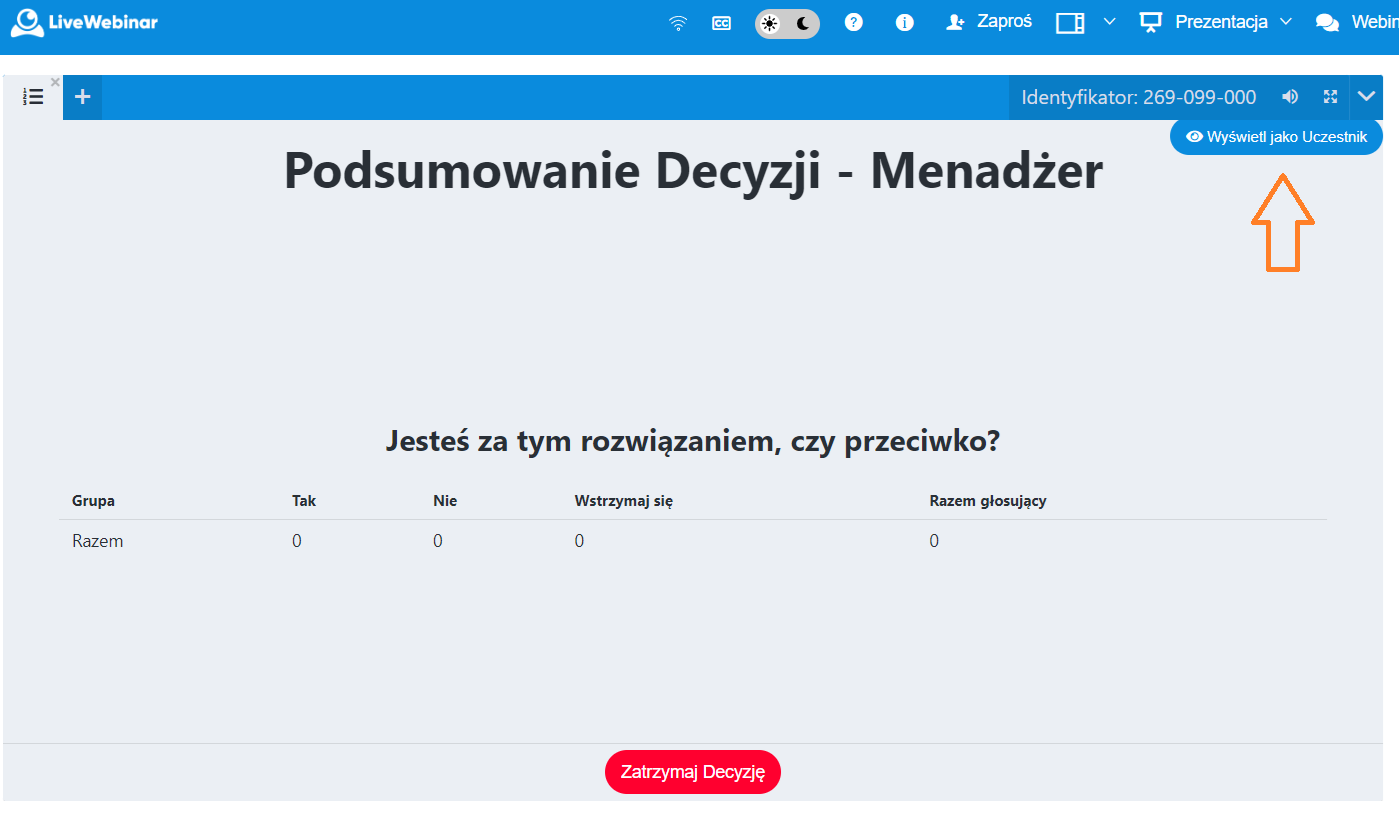Click the Zaproś invite button
This screenshot has height=814, width=1399.
tap(989, 22)
